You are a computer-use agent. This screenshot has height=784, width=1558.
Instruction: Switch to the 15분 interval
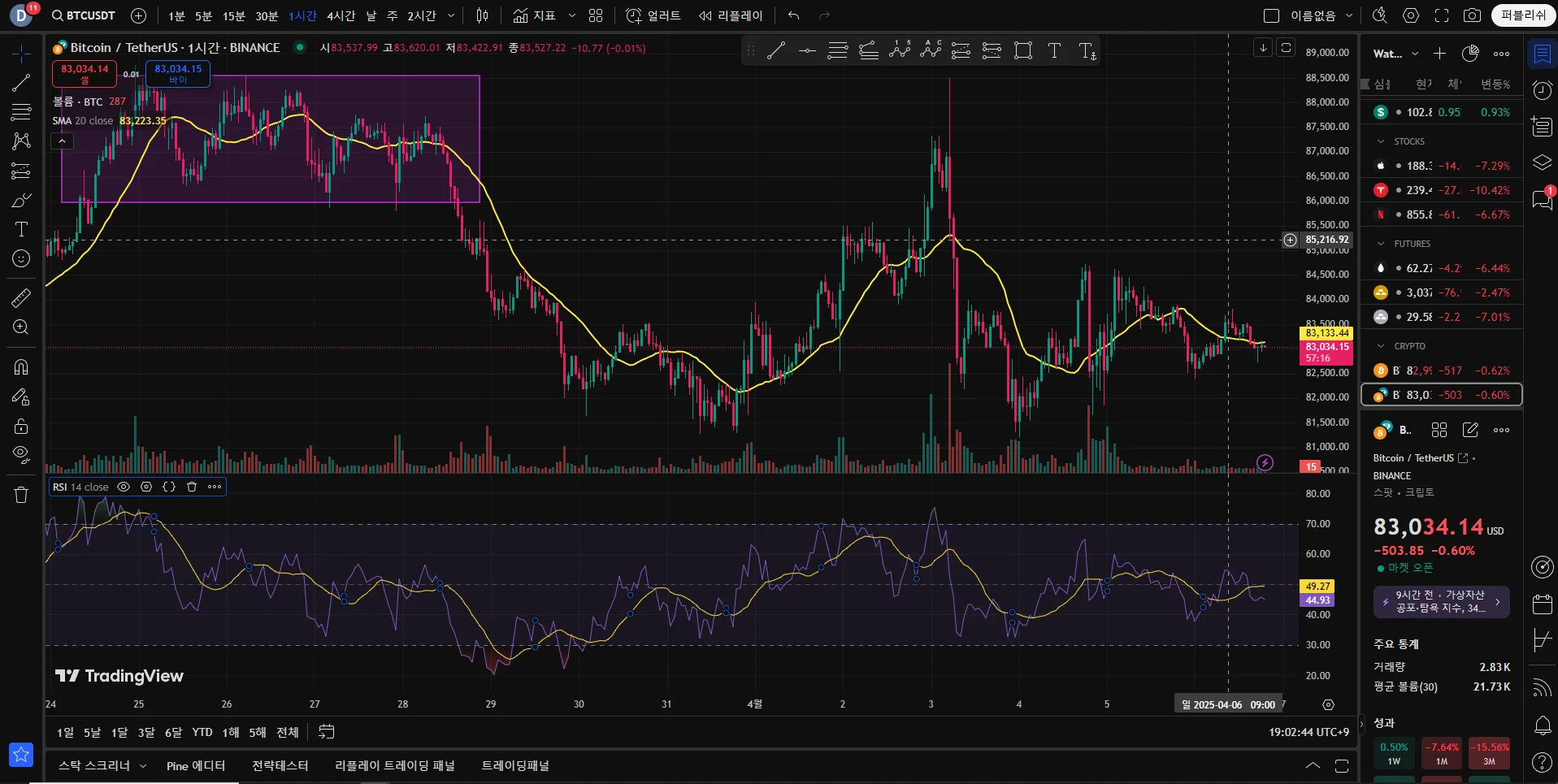pos(234,15)
